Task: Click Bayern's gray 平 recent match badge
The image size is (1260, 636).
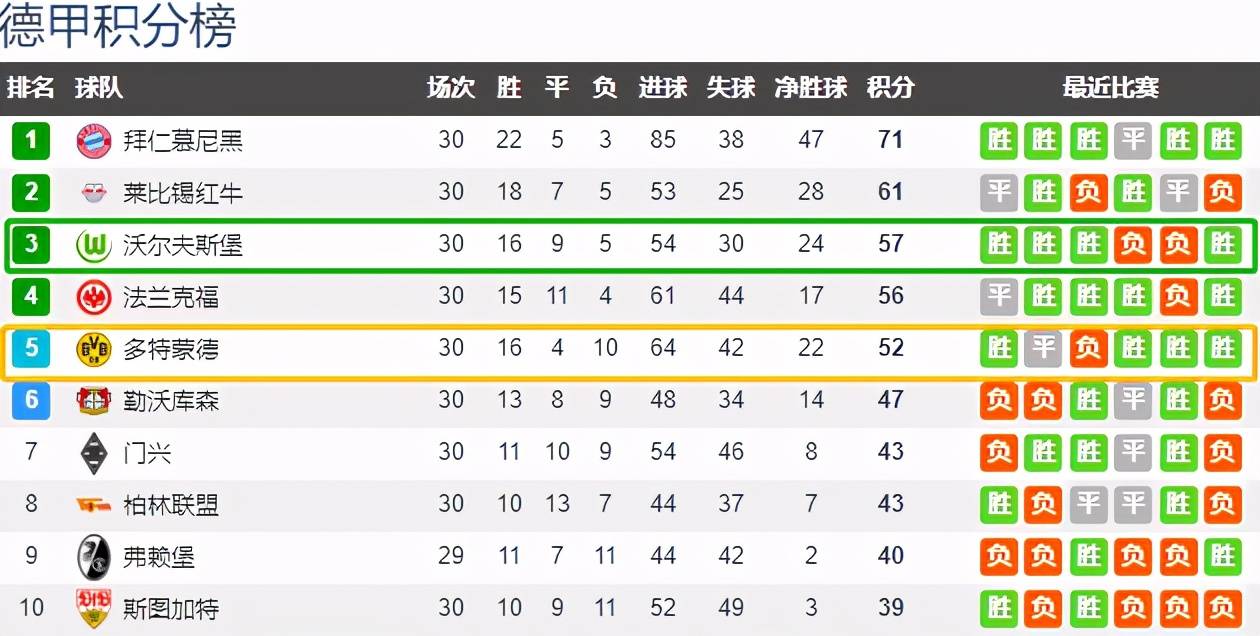Action: click(1133, 140)
